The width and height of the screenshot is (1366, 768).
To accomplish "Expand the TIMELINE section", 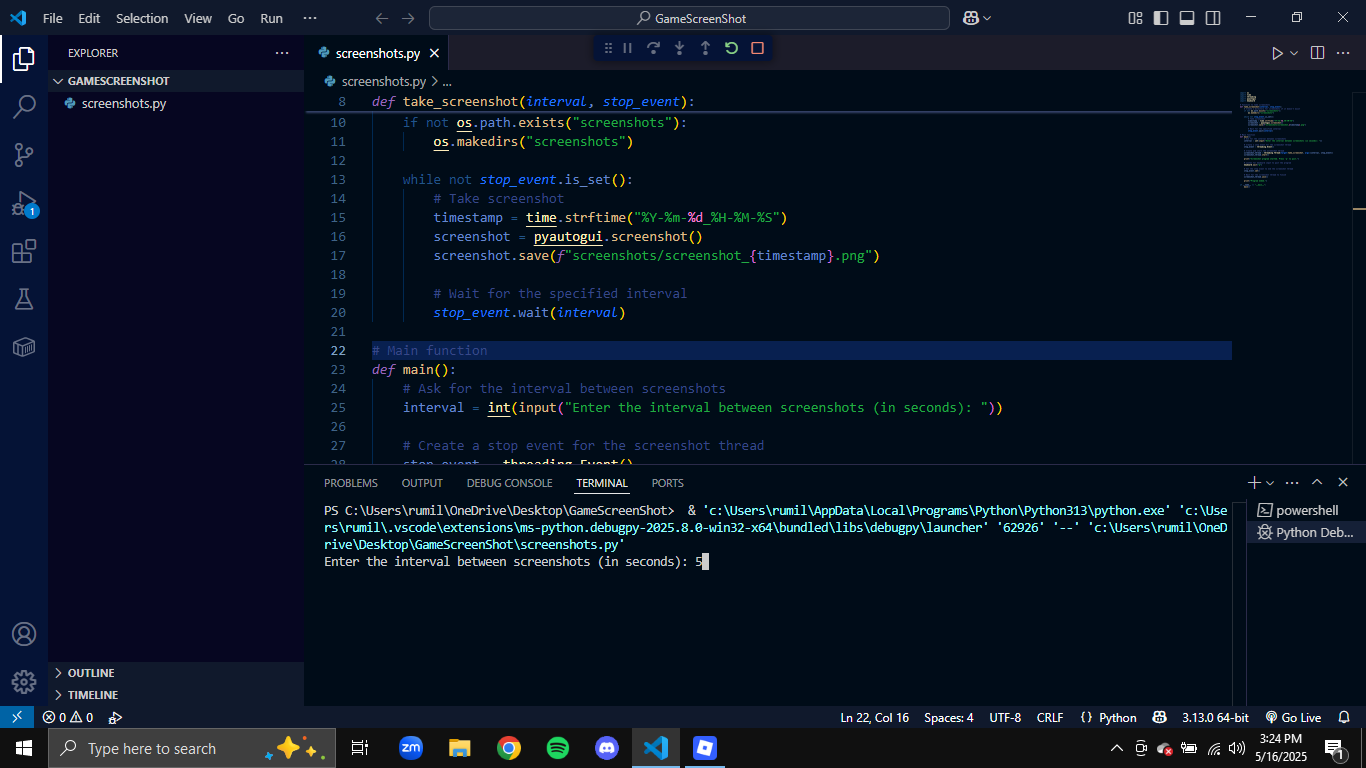I will (92, 695).
